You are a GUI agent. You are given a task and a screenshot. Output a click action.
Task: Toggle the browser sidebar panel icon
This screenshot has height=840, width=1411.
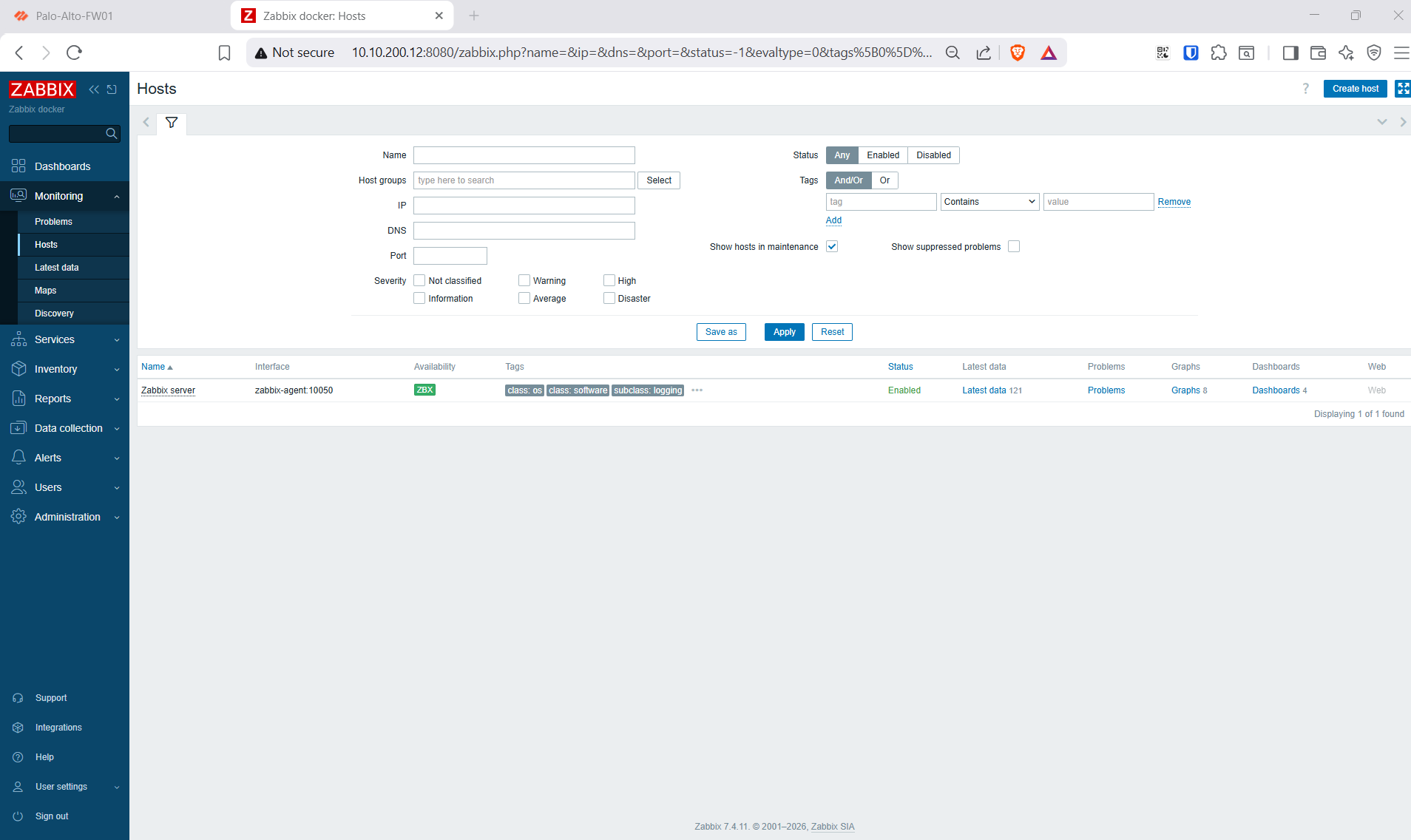pyautogui.click(x=1290, y=52)
